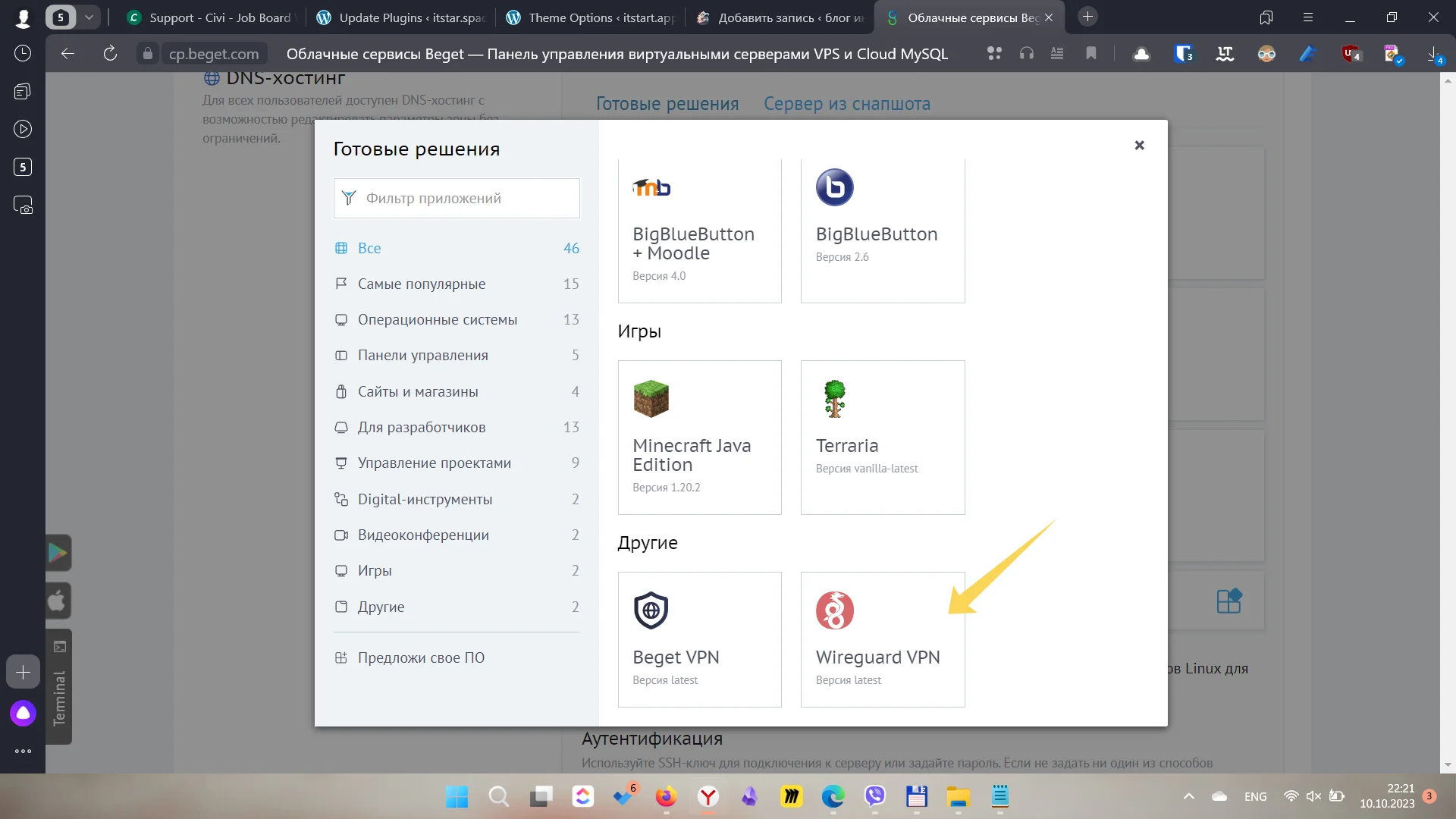
Task: Open reader mode icon in address bar
Action: click(x=1057, y=54)
